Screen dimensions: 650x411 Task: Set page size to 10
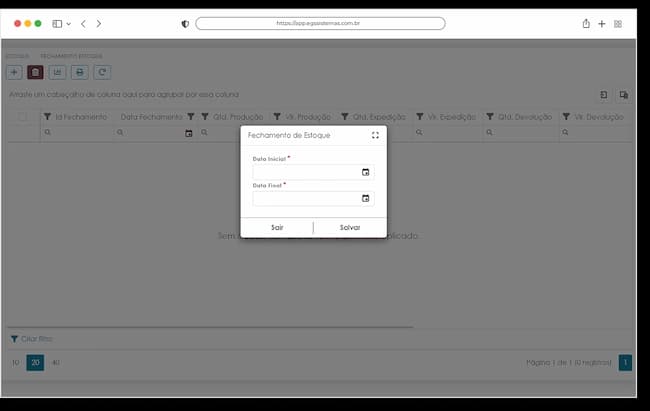tap(15, 363)
